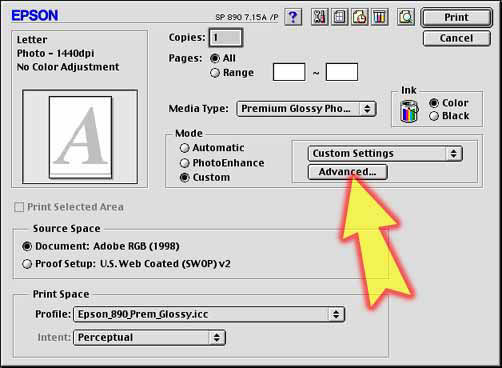Screen dimensions: 502x368
Task: Open the Print Space Profile dropdown
Action: click(209, 314)
